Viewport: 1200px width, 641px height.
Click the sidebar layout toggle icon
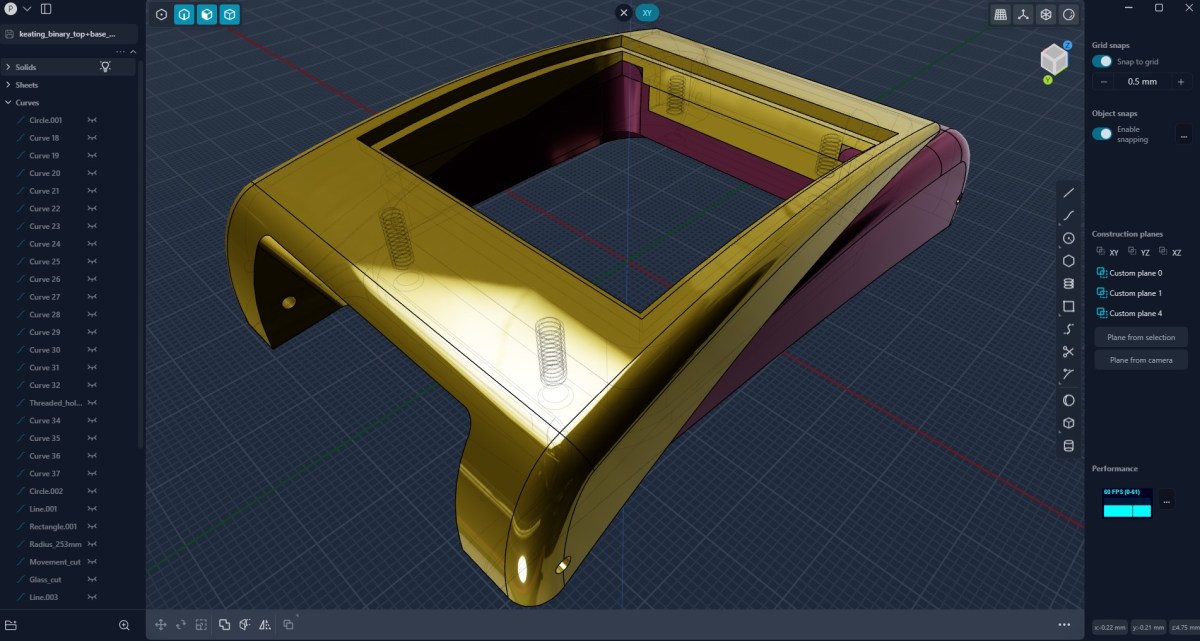46,9
